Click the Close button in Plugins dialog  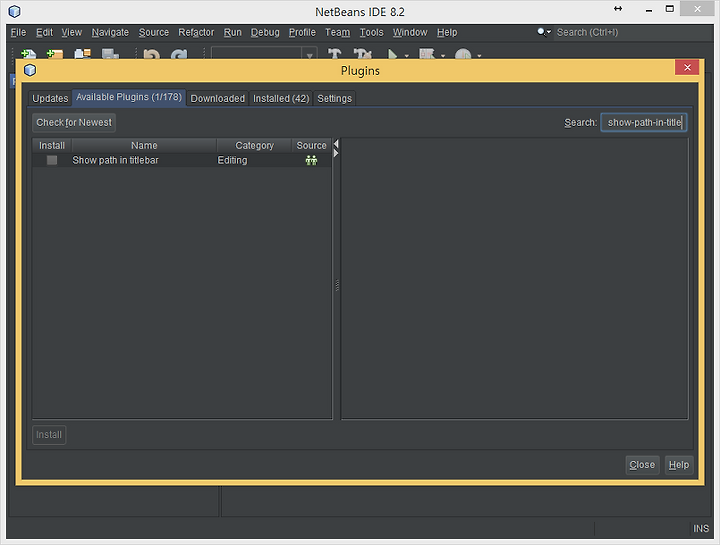coord(642,465)
